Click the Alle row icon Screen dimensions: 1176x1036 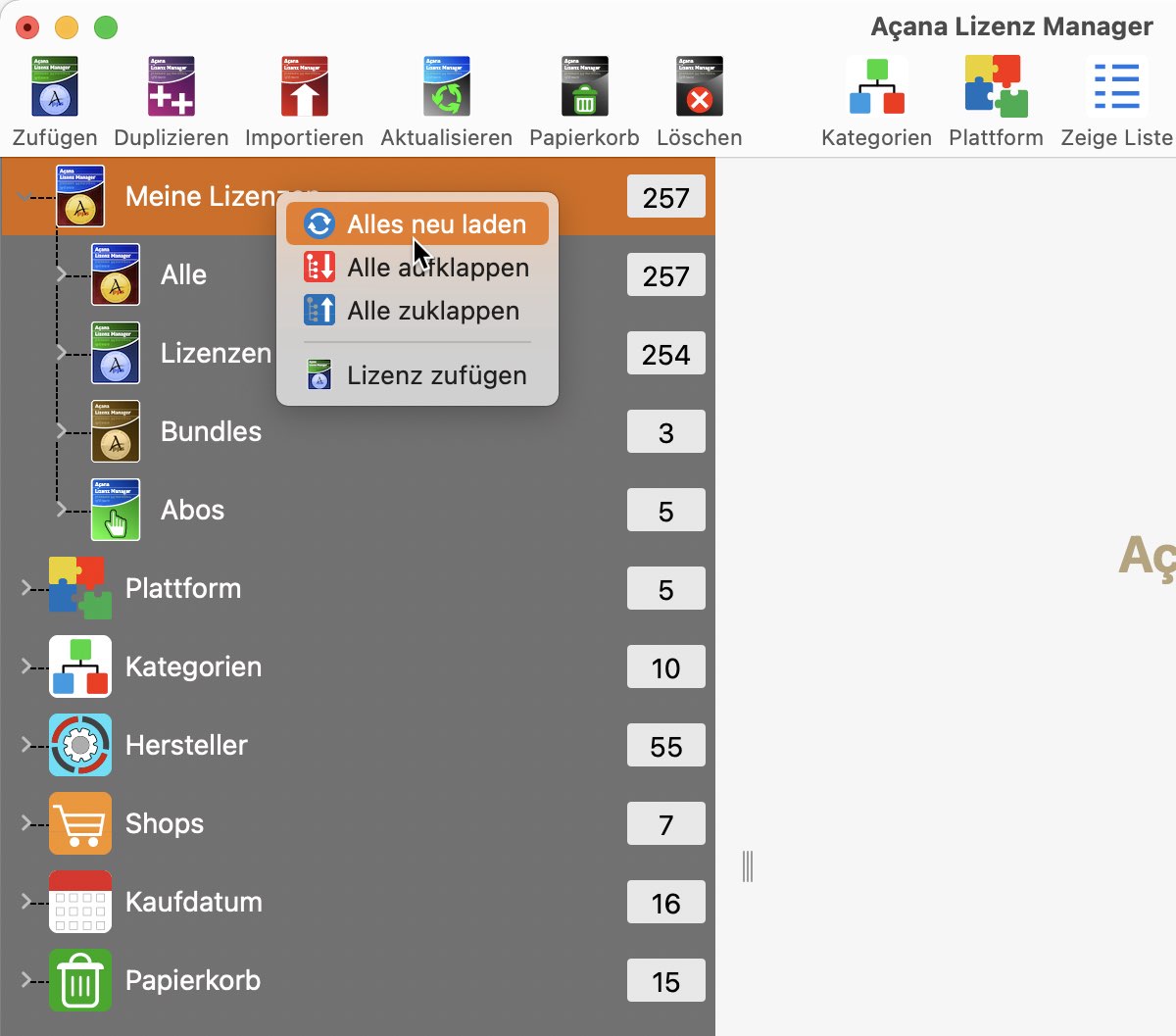tap(116, 274)
